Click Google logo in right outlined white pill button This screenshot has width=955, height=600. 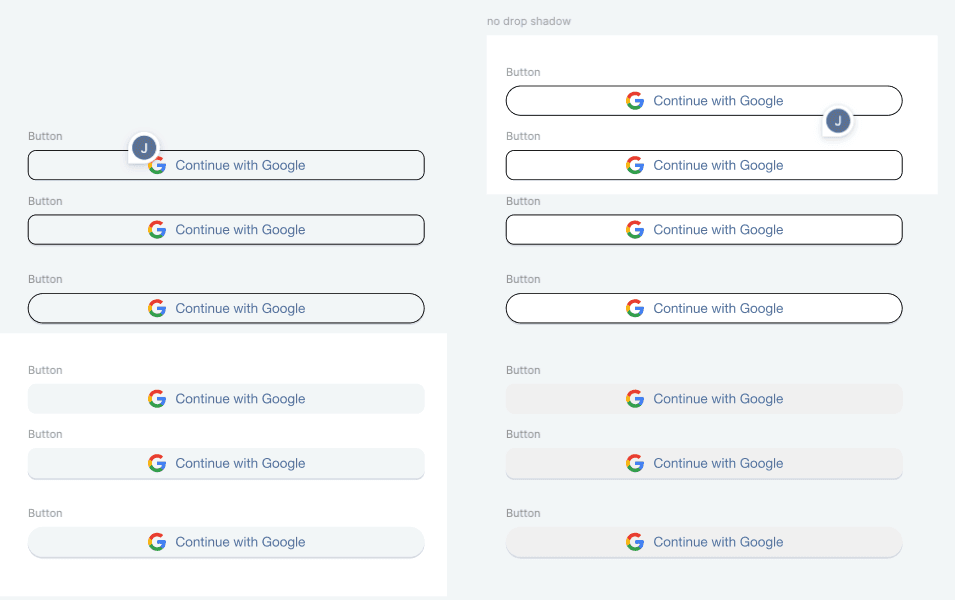(635, 308)
